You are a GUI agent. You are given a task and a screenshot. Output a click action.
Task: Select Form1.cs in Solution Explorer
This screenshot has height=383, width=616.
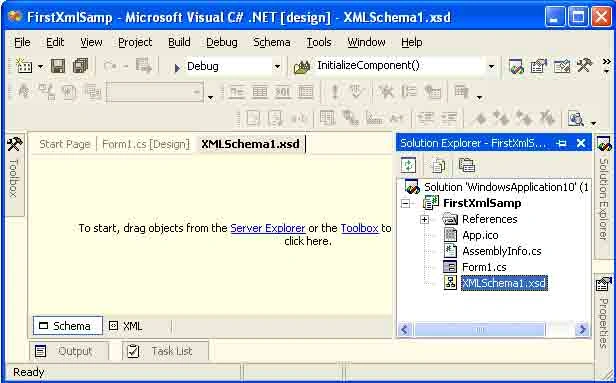coord(484,267)
